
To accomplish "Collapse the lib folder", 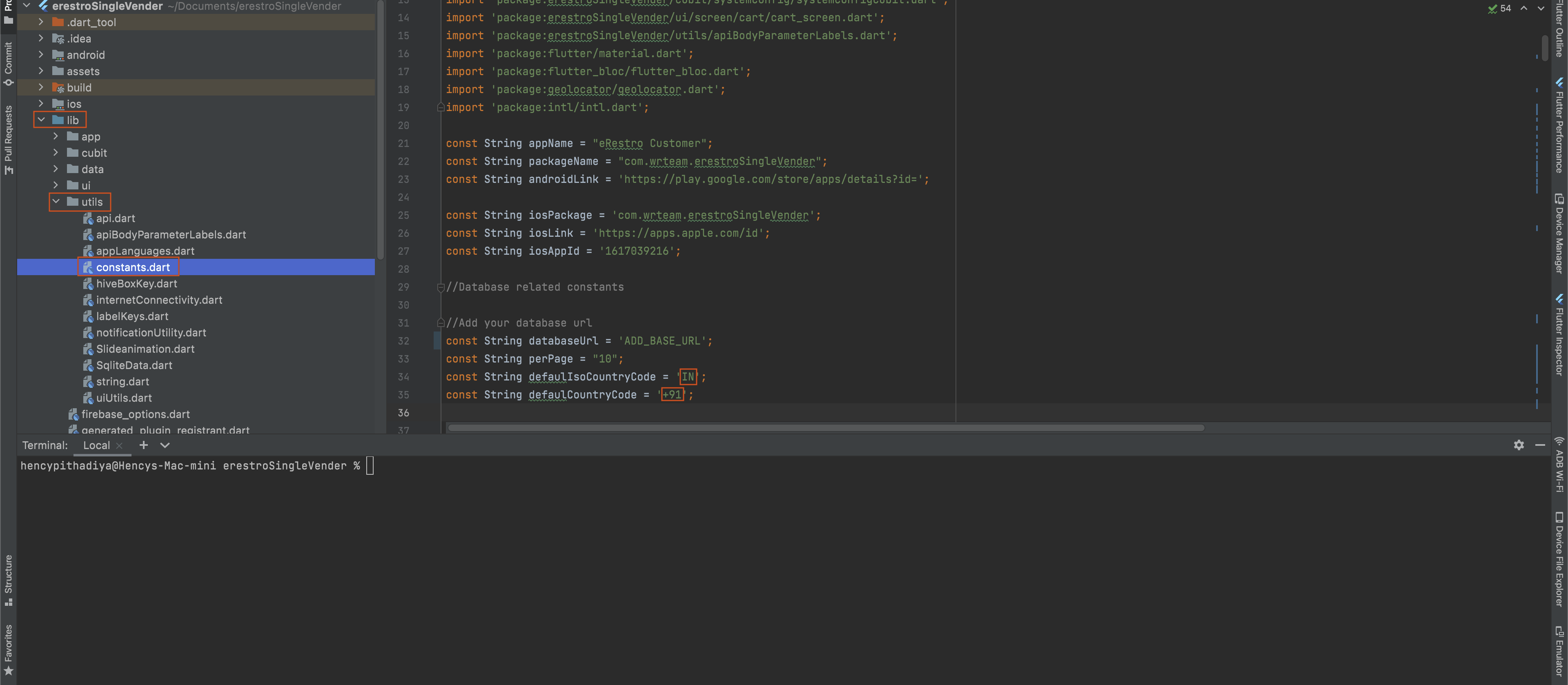I will coord(41,120).
